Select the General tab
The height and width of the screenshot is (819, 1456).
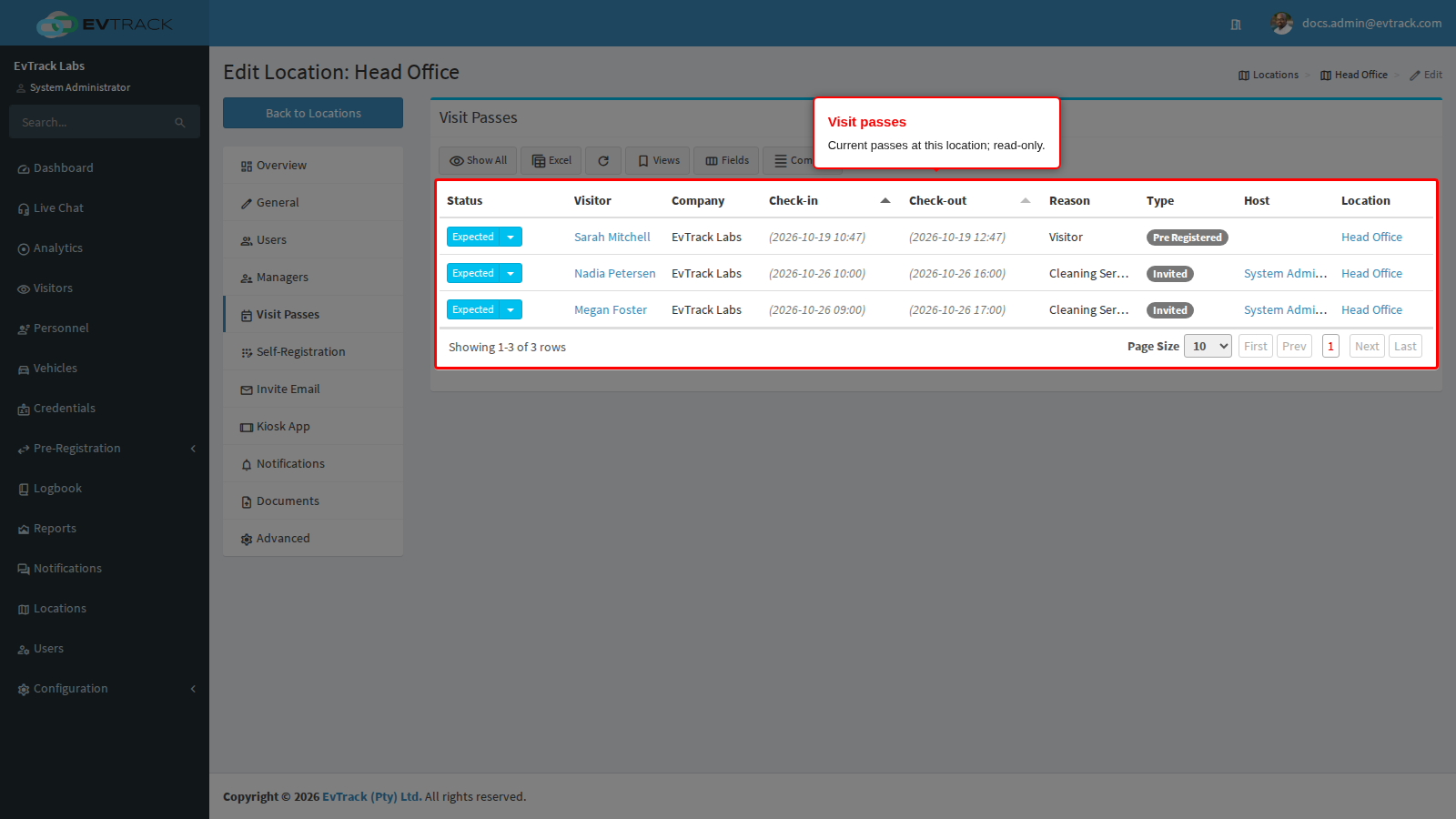pos(313,203)
